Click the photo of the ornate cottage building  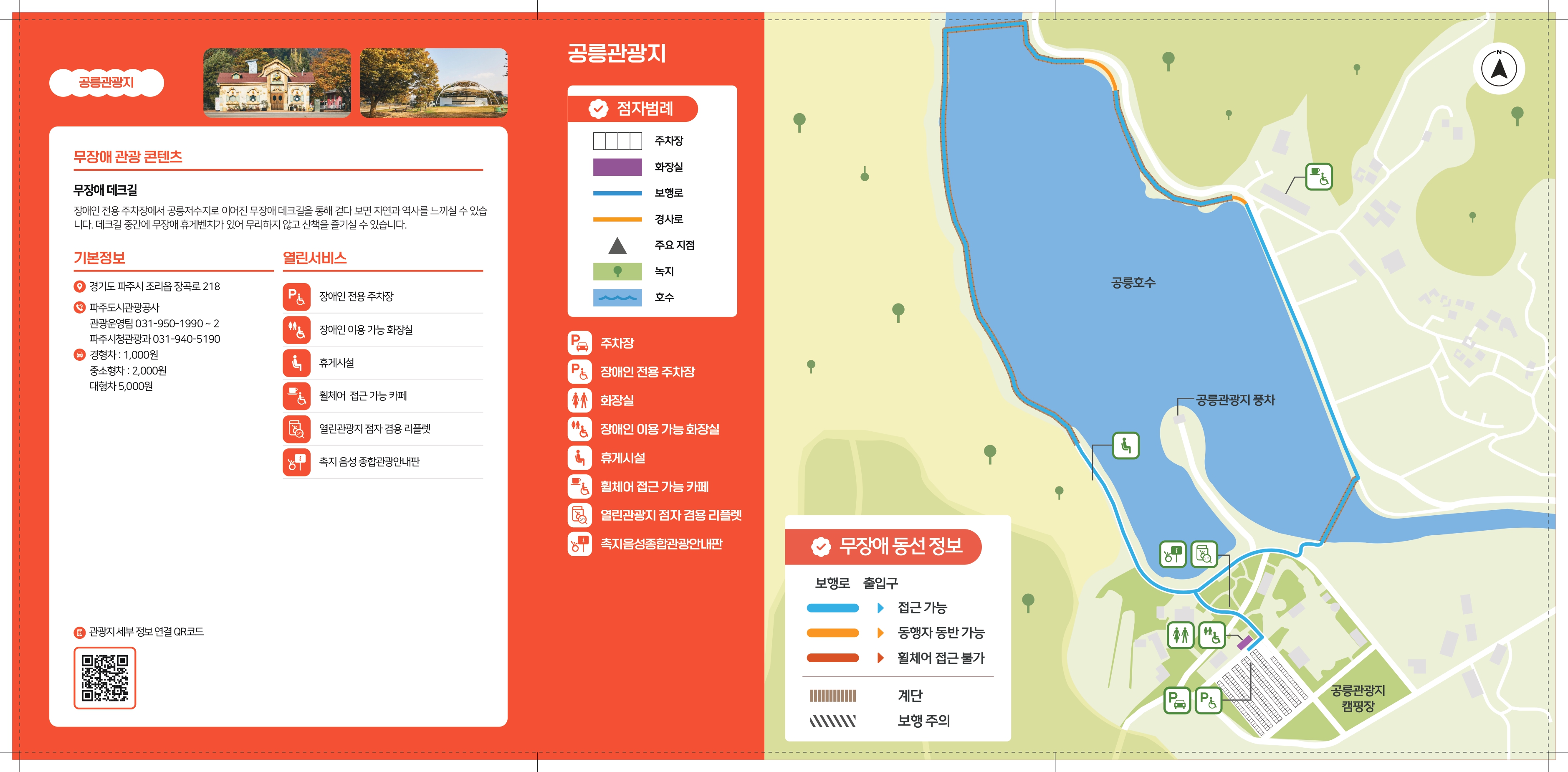[277, 83]
